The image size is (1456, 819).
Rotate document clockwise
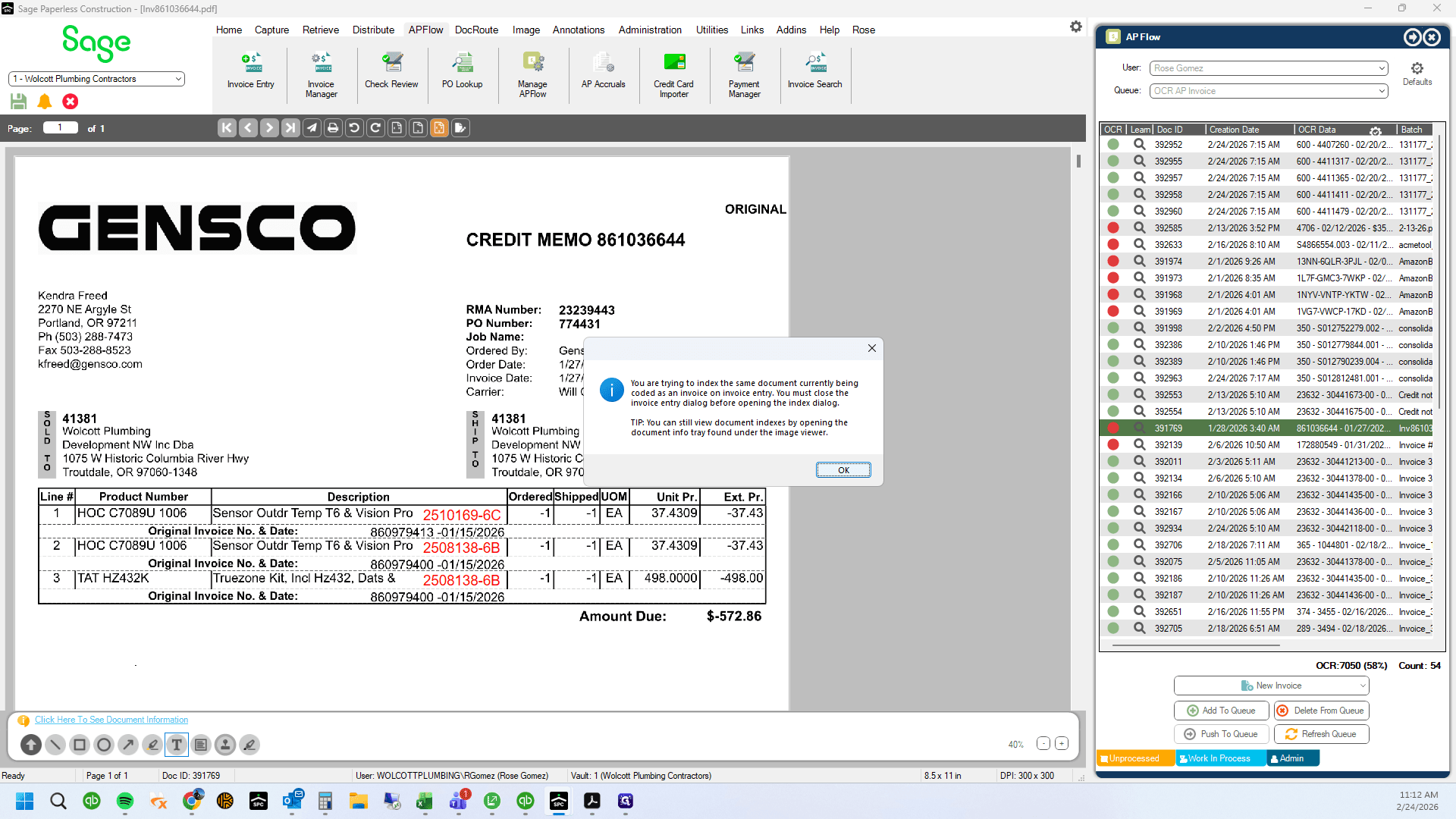[x=375, y=128]
